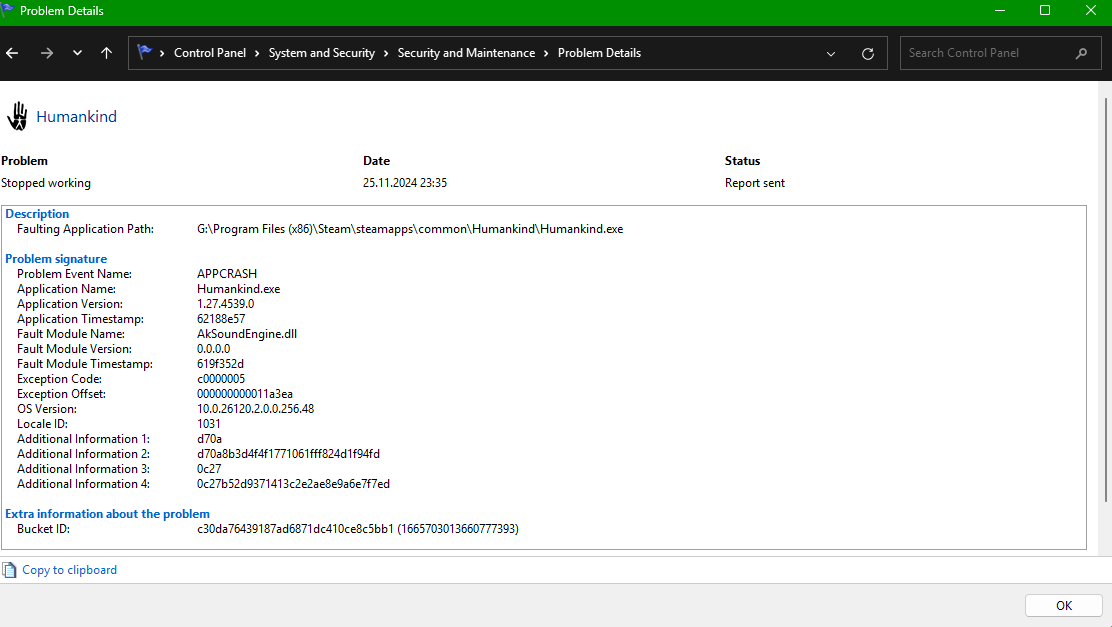Viewport: 1112px width, 627px height.
Task: Refresh the Problem Details page
Action: pyautogui.click(x=867, y=53)
